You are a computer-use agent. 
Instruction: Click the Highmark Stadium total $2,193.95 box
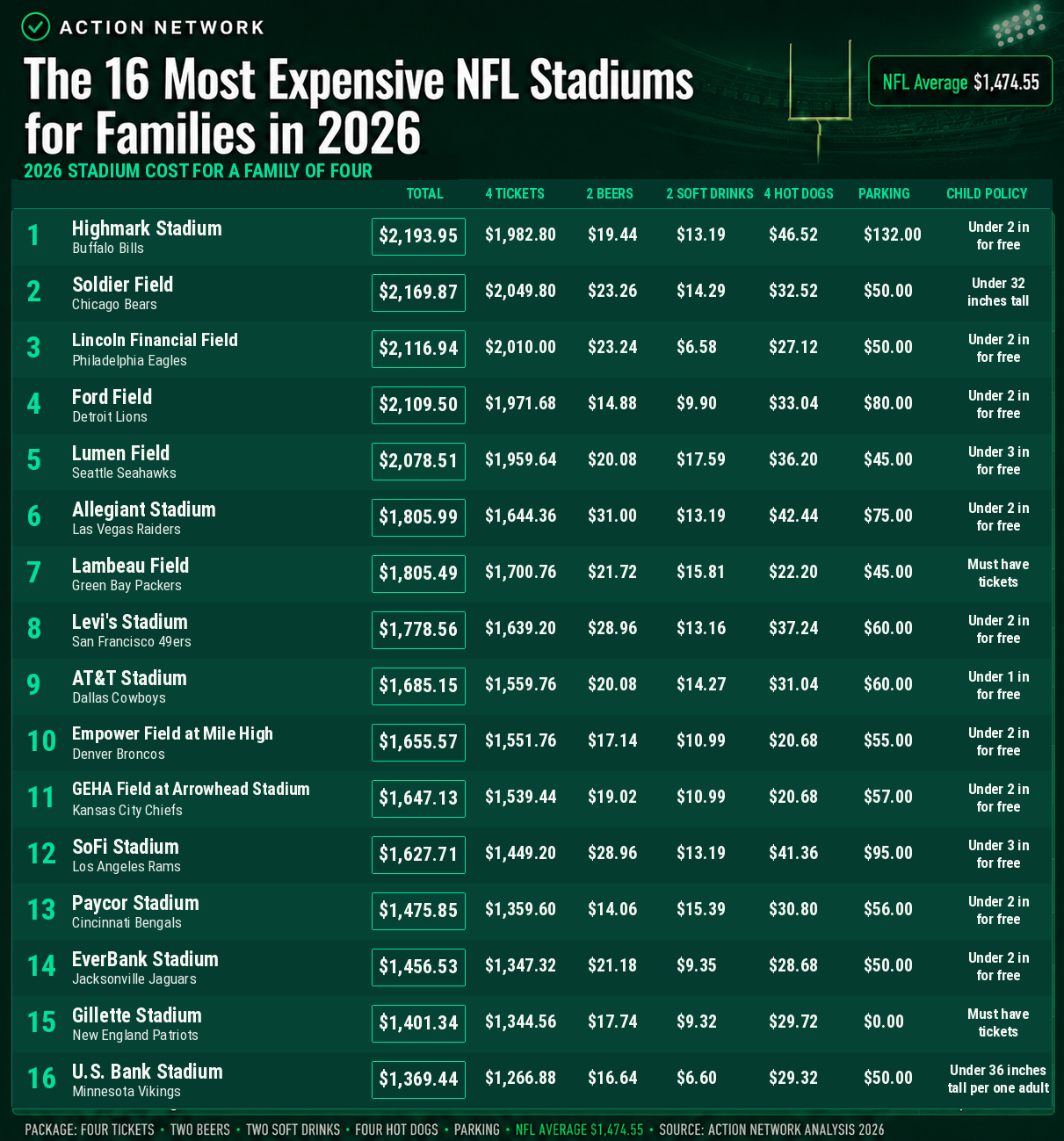[418, 236]
